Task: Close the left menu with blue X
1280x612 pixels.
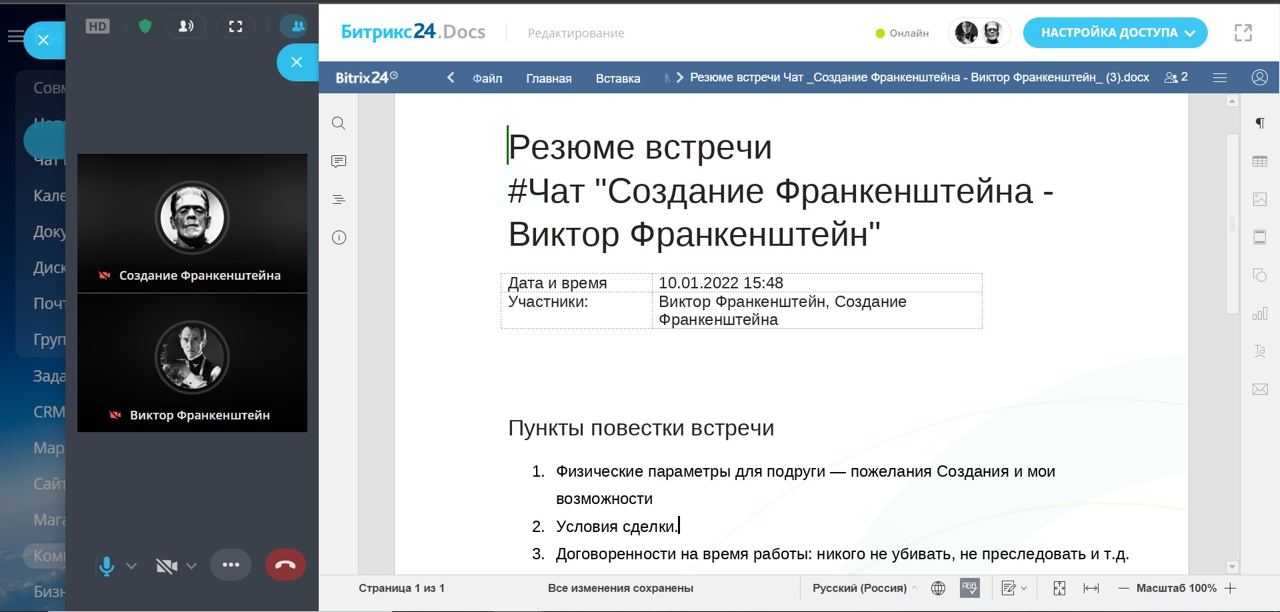Action: pyautogui.click(x=43, y=40)
